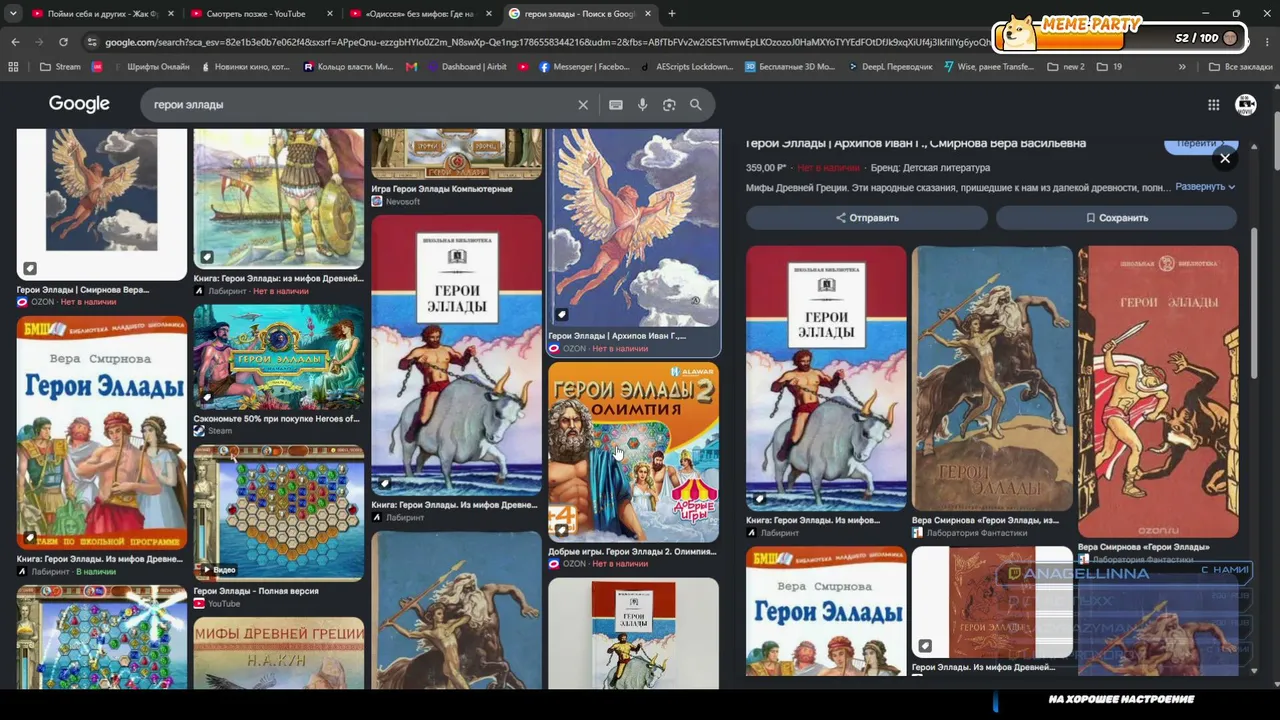Close the 'Смотреть позже - YouTube' tab
This screenshot has width=1280, height=720.
tap(329, 14)
